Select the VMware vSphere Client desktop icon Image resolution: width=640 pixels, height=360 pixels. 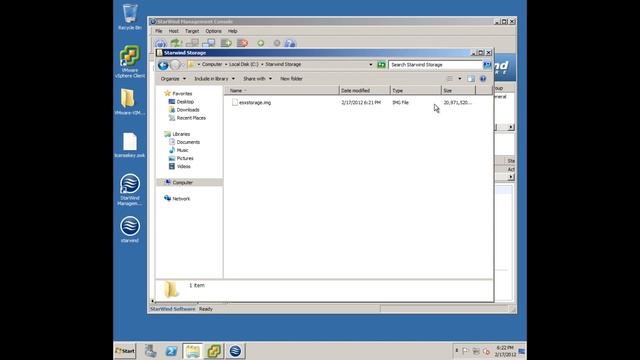pos(130,61)
